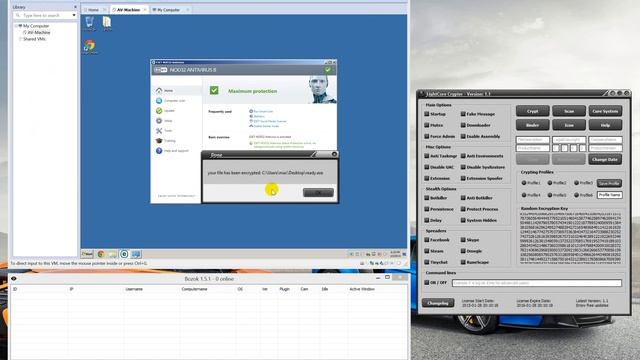640x360 pixels.
Task: Open the Library search dropdown arrow
Action: click(74, 15)
